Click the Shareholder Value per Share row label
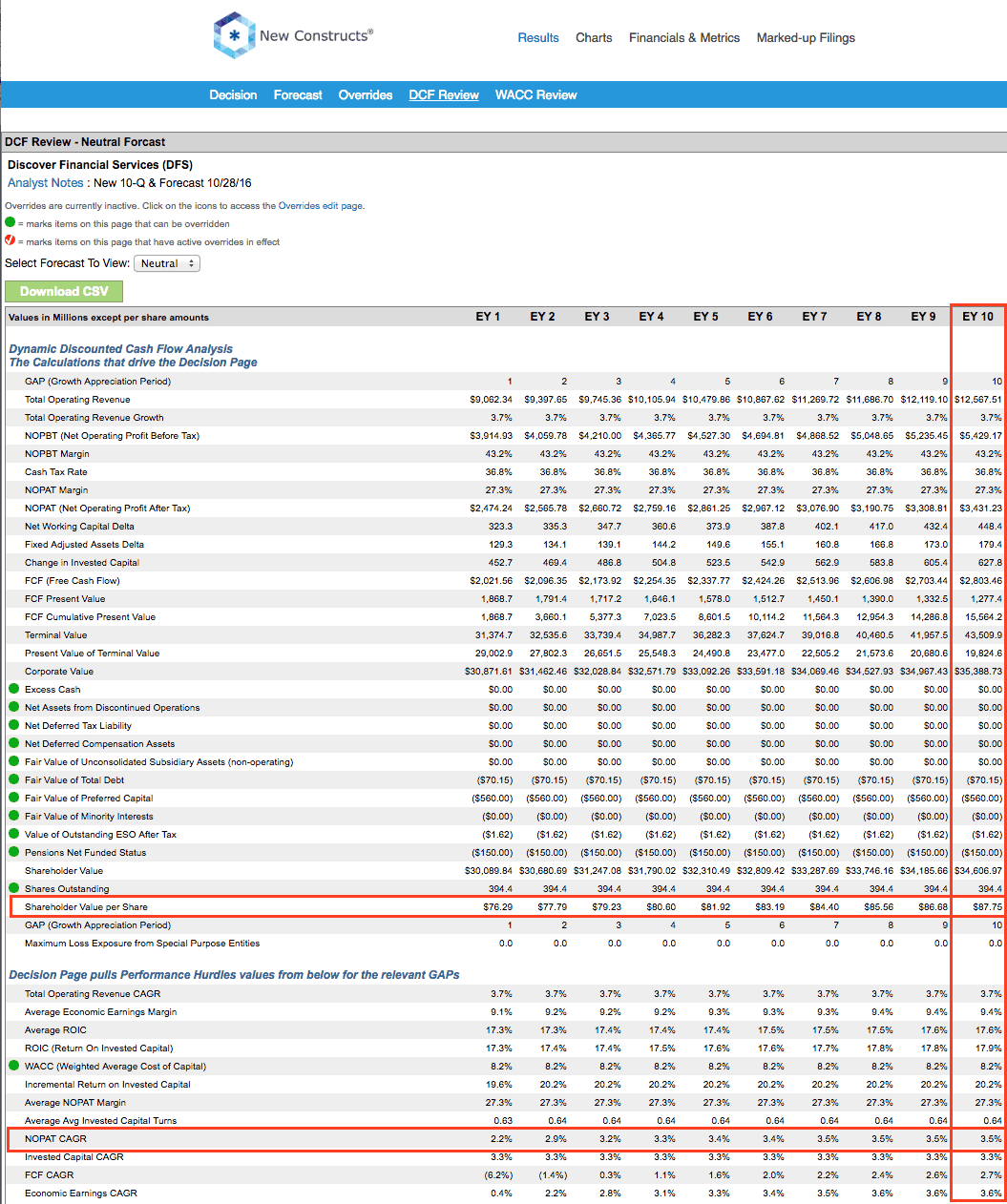This screenshot has height=1204, width=1007. [x=86, y=906]
